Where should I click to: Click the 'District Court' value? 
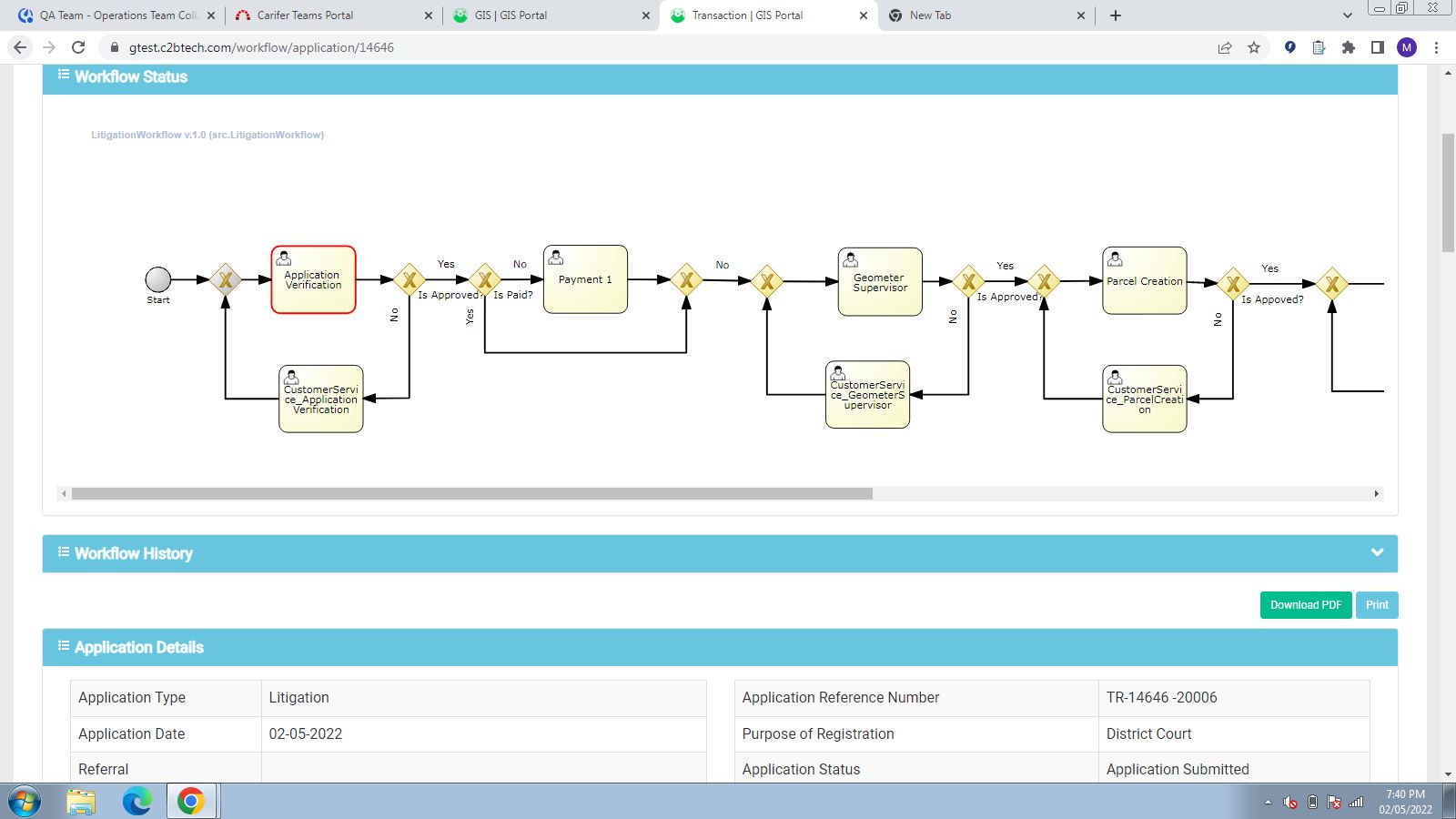1148,734
